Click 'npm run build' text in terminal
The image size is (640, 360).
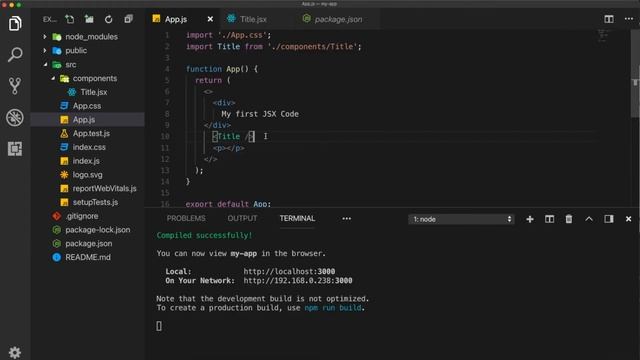click(x=333, y=308)
